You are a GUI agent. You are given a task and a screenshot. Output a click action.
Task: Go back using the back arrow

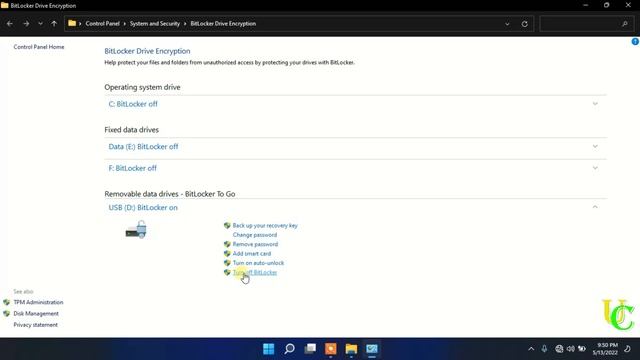pyautogui.click(x=10, y=24)
